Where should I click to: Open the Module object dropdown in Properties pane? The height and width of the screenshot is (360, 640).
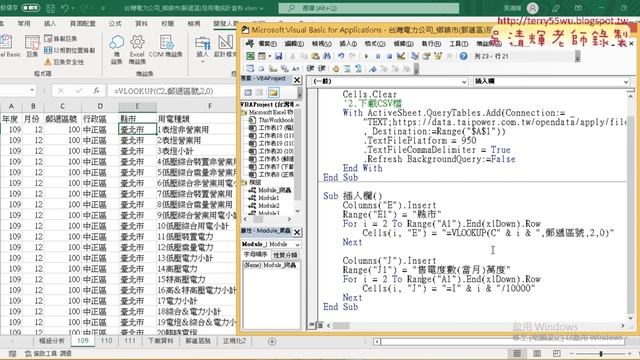point(298,244)
